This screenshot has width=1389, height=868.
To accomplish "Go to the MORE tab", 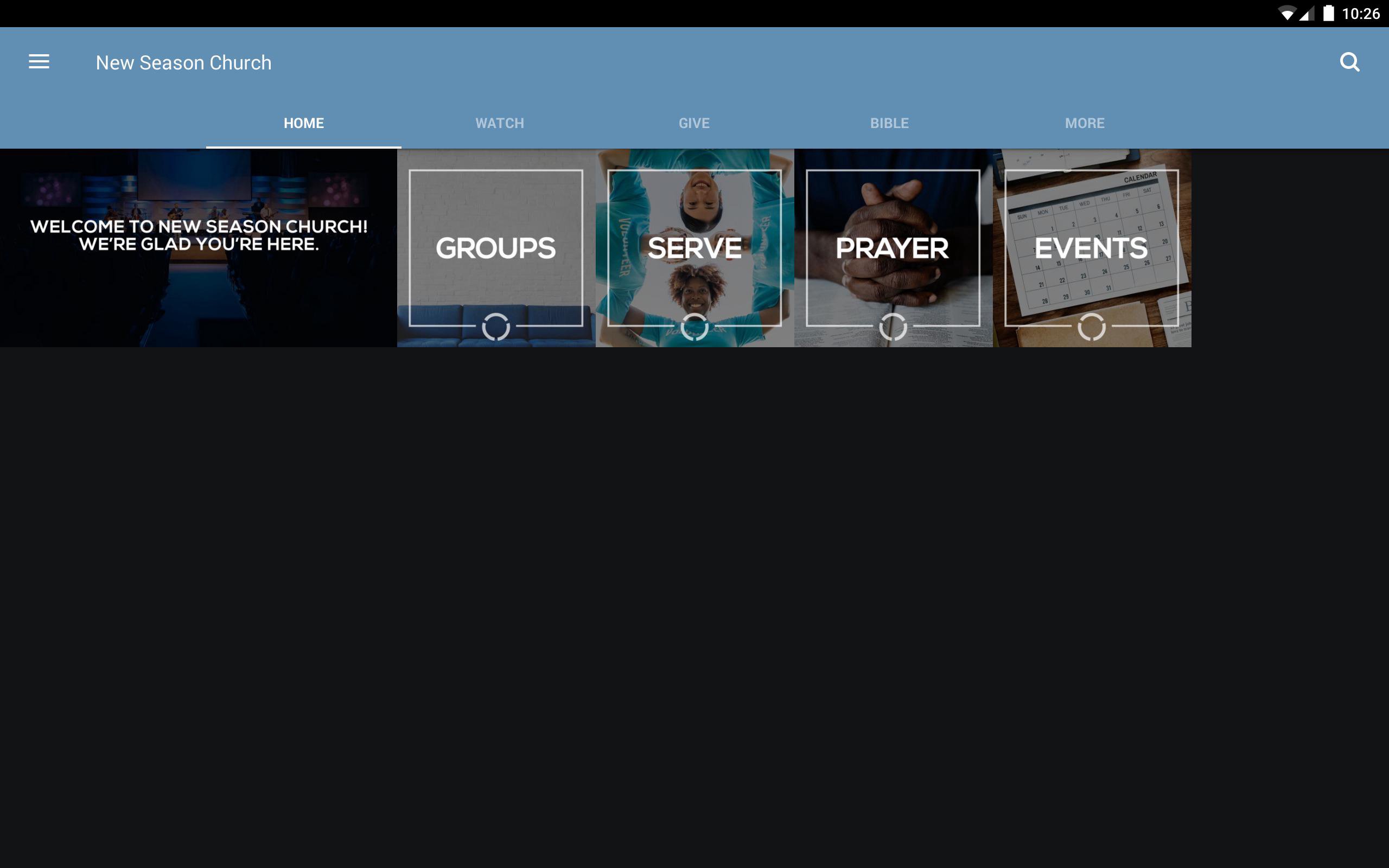I will [x=1084, y=124].
